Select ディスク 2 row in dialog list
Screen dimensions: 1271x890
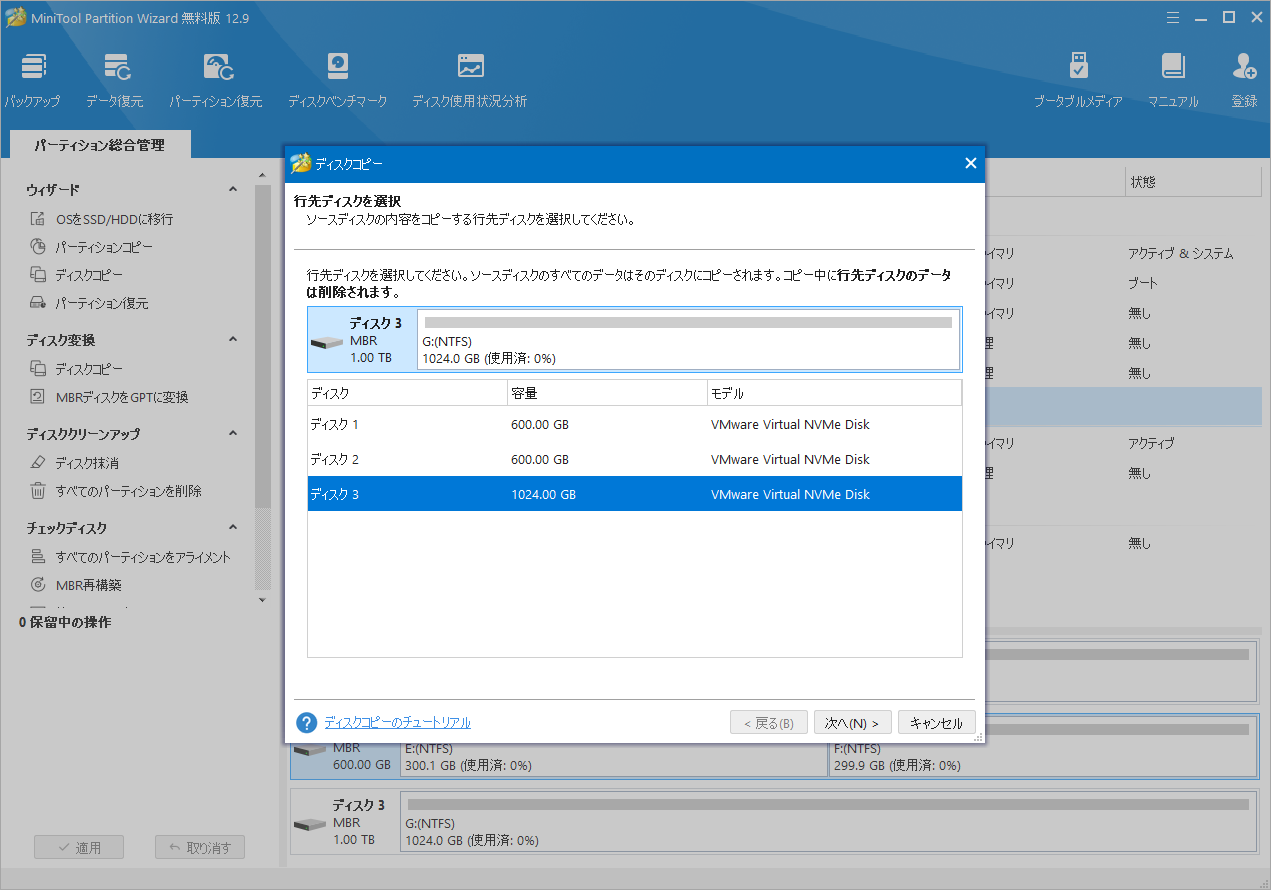[x=634, y=459]
